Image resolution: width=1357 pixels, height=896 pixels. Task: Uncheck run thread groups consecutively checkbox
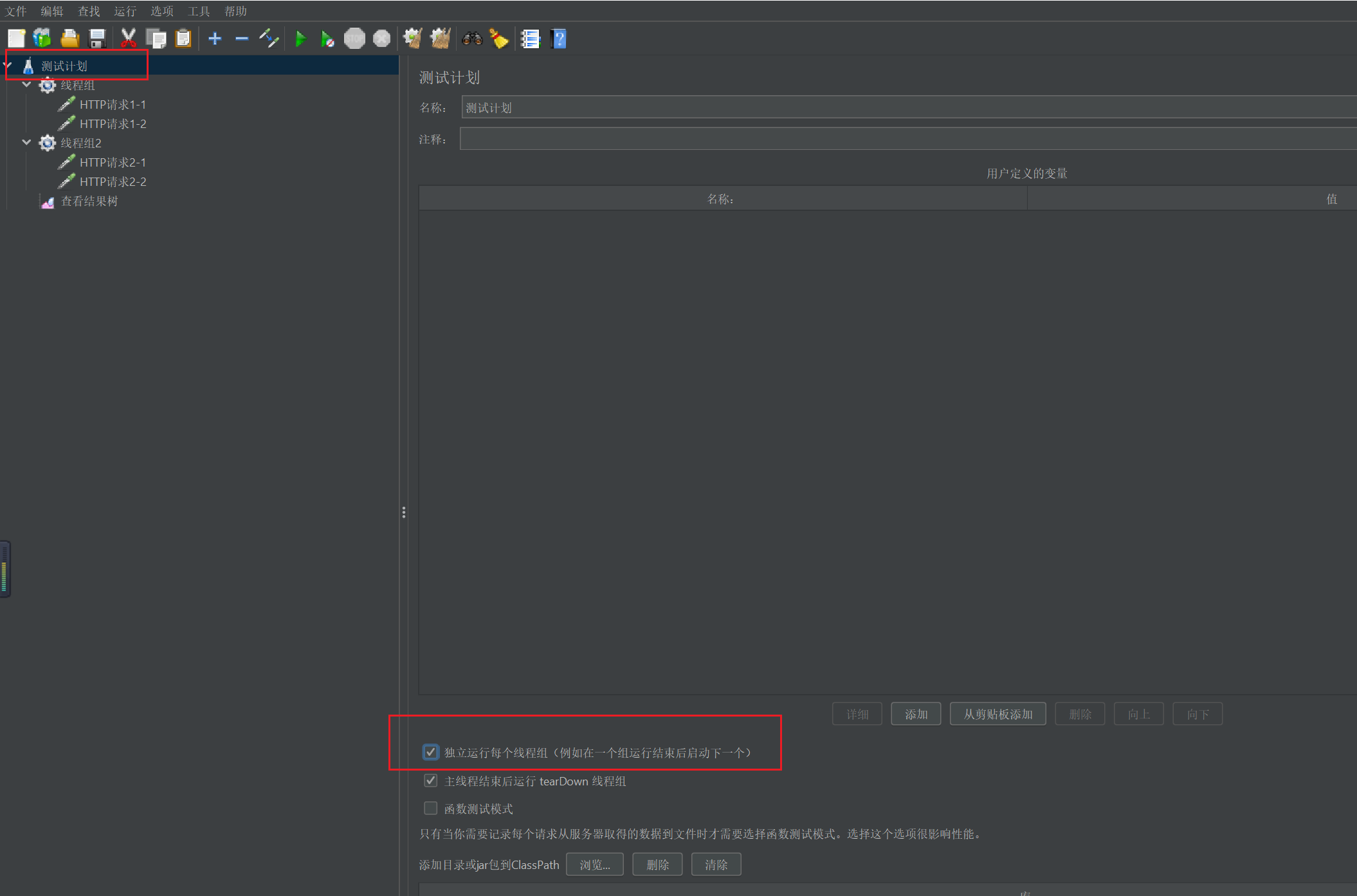pyautogui.click(x=430, y=752)
